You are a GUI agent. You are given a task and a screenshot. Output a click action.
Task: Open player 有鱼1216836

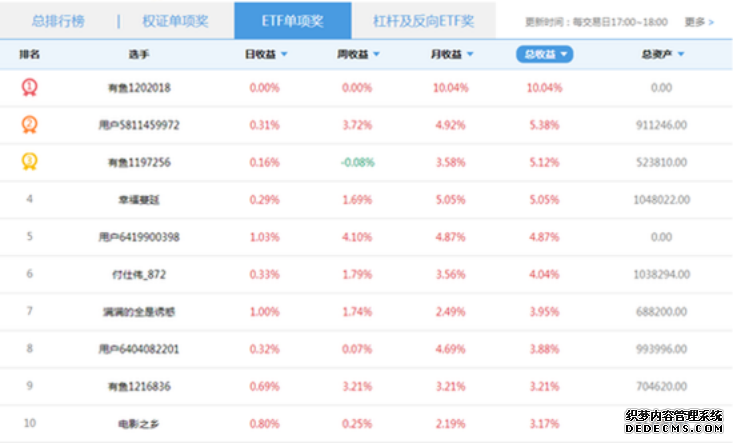click(139, 386)
